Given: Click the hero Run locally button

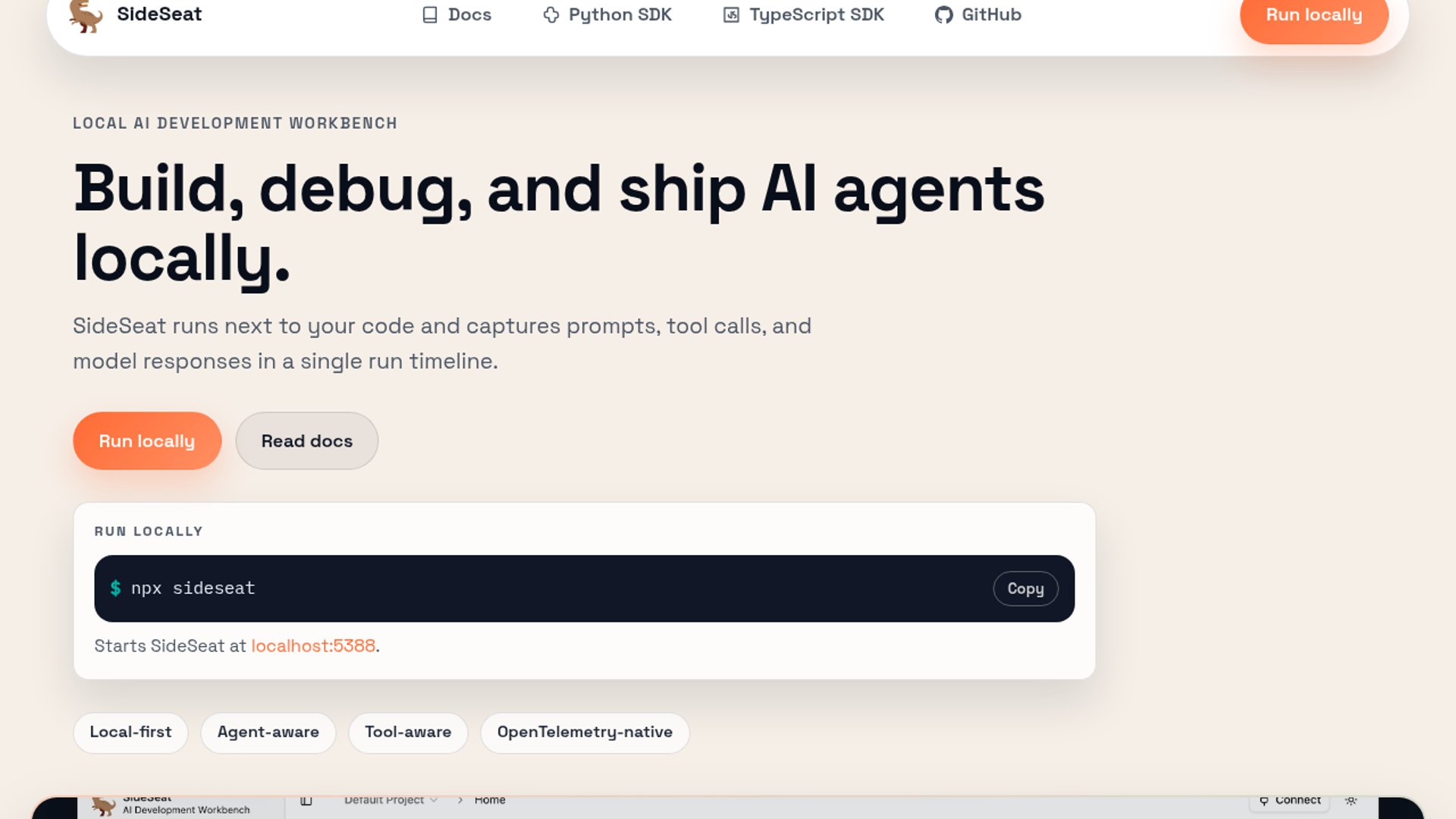Looking at the screenshot, I should point(147,441).
